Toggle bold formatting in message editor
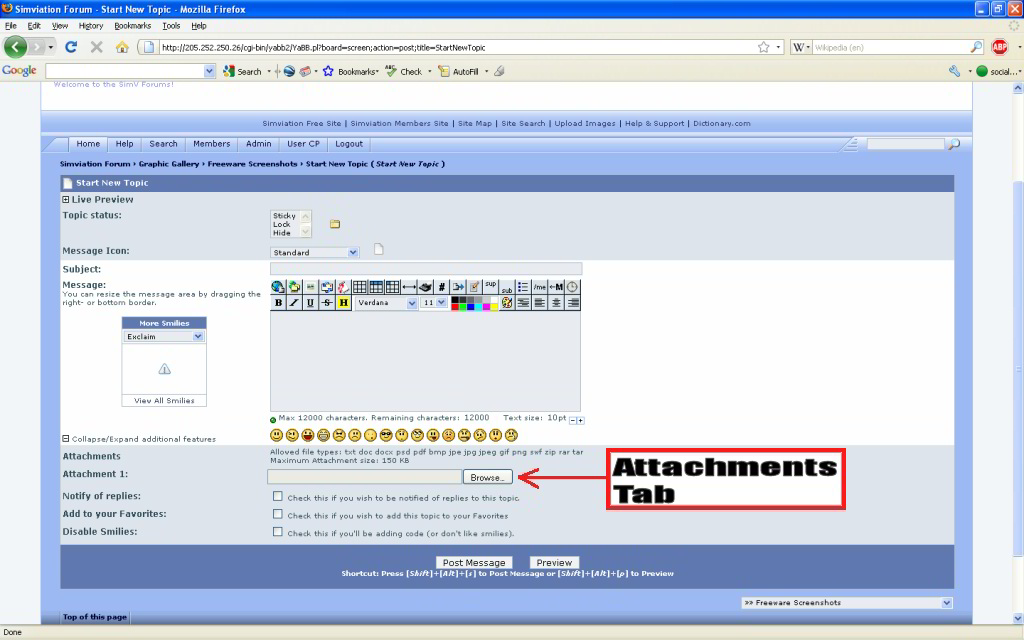The height and width of the screenshot is (640, 1024). point(278,303)
